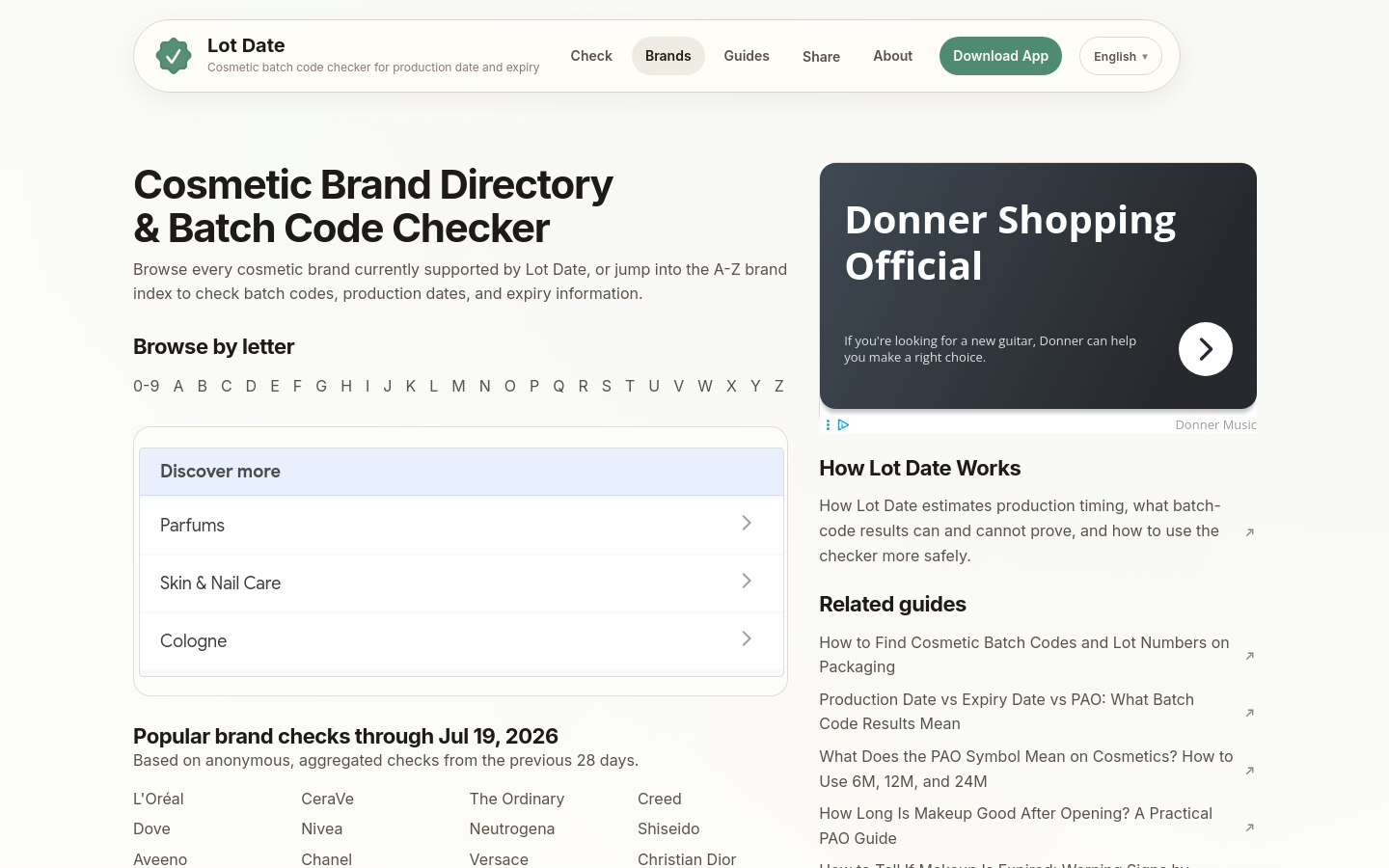This screenshot has height=868, width=1389.
Task: Jump to letter O brands
Action: click(x=510, y=386)
